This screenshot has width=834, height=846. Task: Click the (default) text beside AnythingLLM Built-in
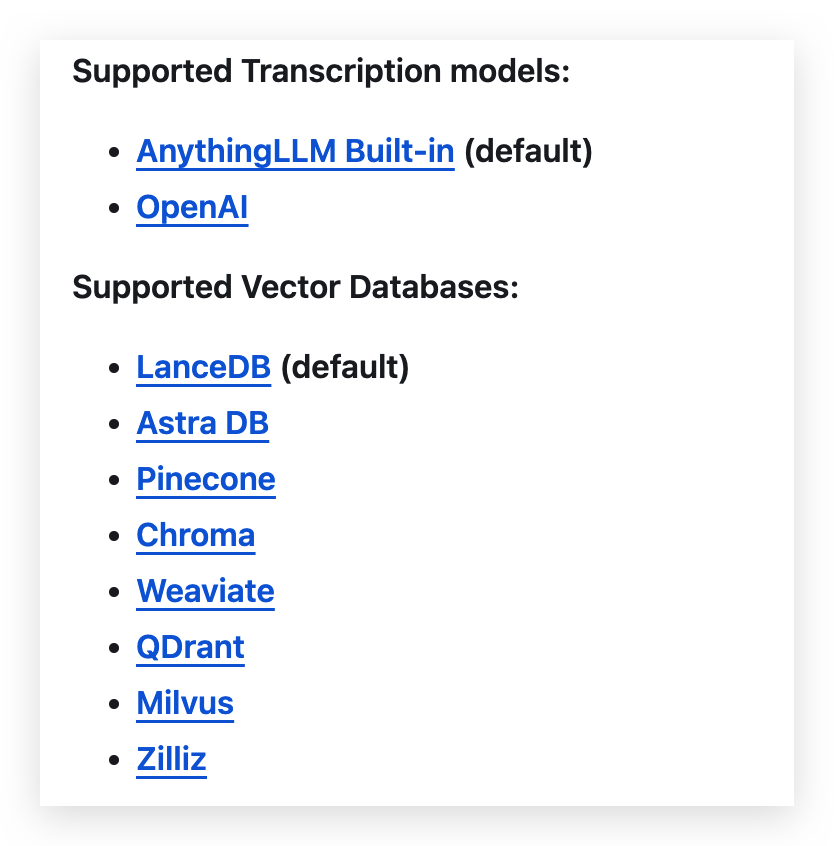pos(529,152)
